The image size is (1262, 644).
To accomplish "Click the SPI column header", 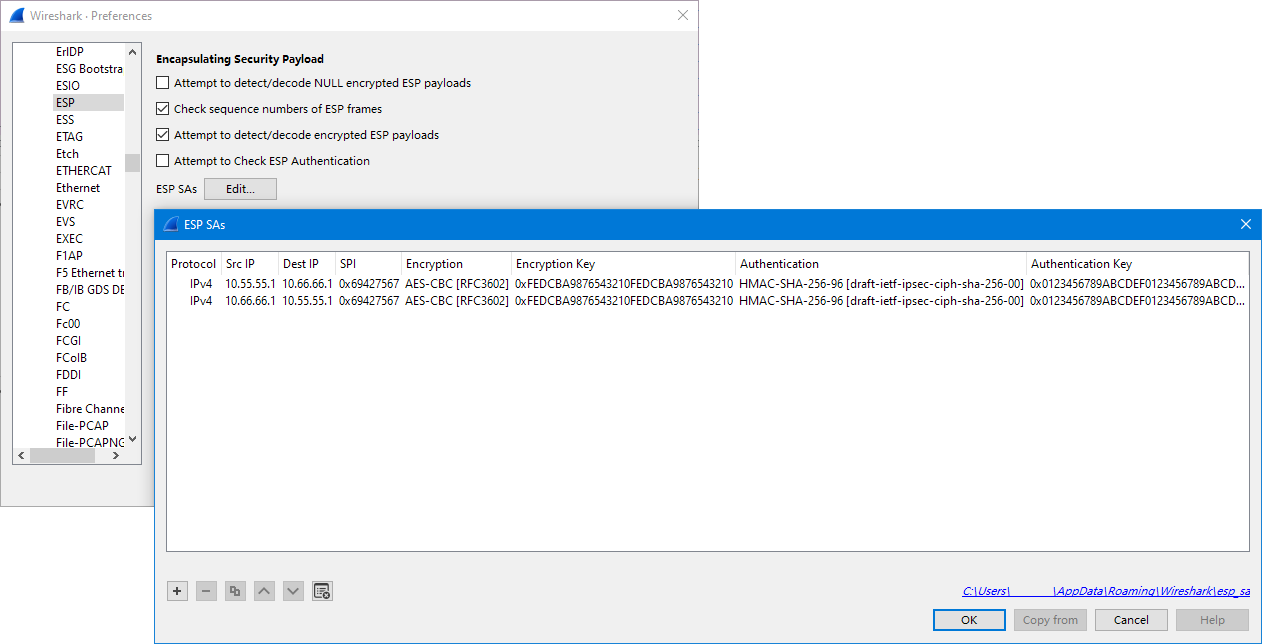I will point(368,264).
